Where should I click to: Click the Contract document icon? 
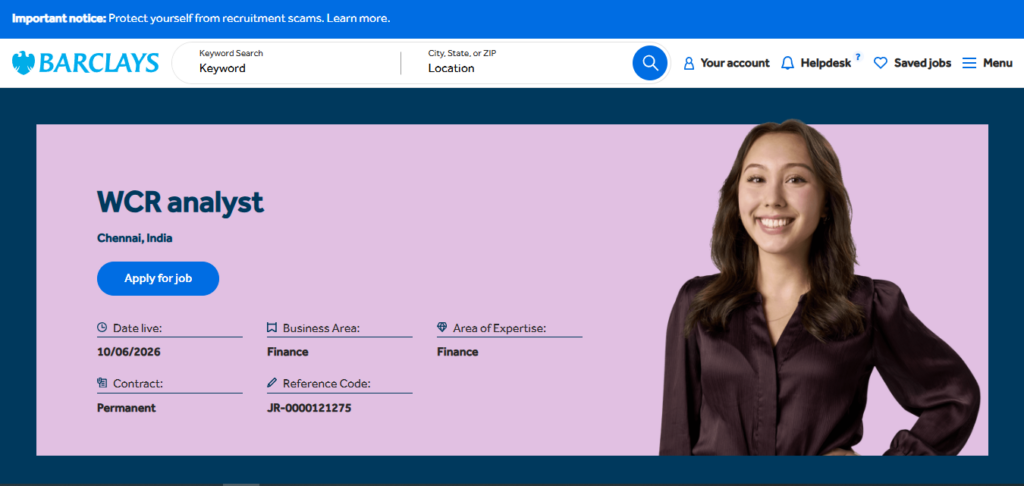tap(102, 383)
